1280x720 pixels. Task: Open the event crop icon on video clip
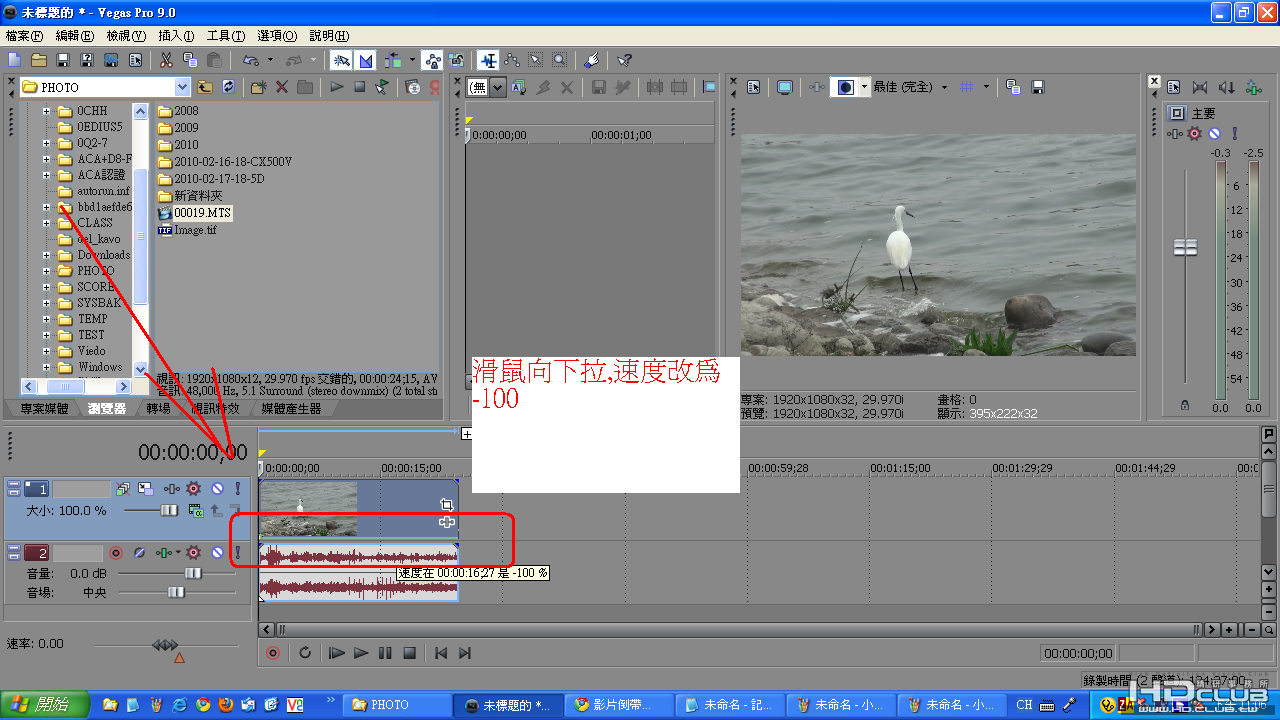447,504
